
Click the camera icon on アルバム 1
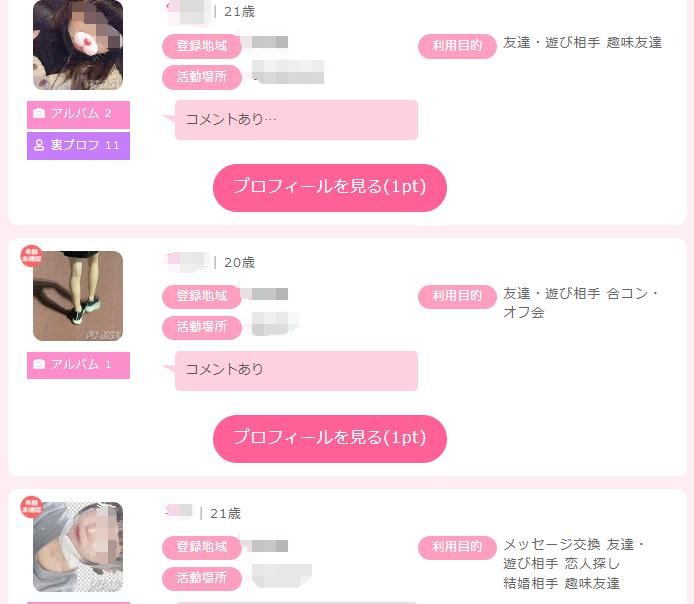[x=39, y=364]
